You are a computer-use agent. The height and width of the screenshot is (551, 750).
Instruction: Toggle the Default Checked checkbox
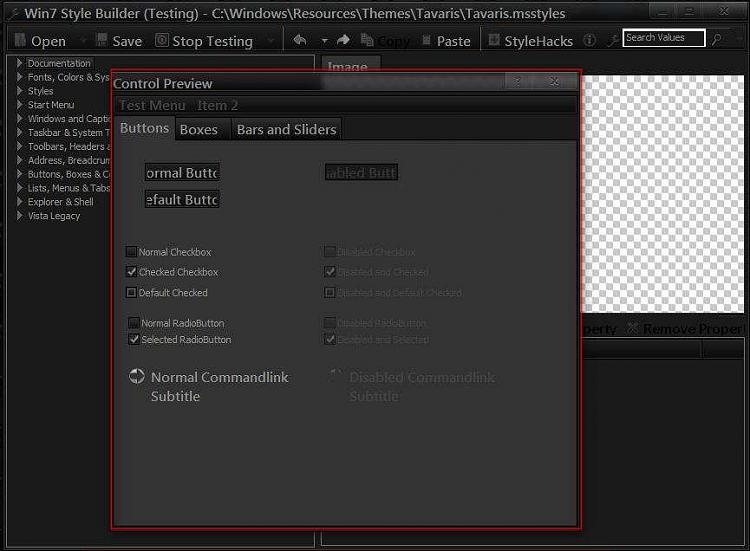click(131, 292)
